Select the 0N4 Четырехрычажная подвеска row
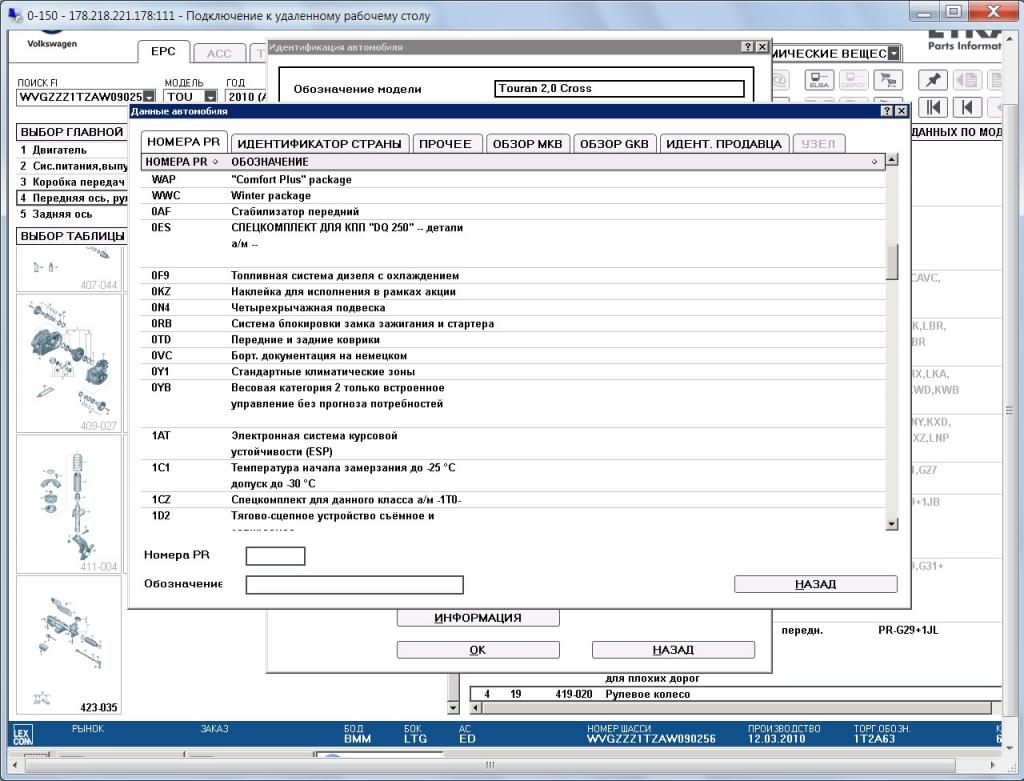The height and width of the screenshot is (781, 1024). (x=513, y=308)
